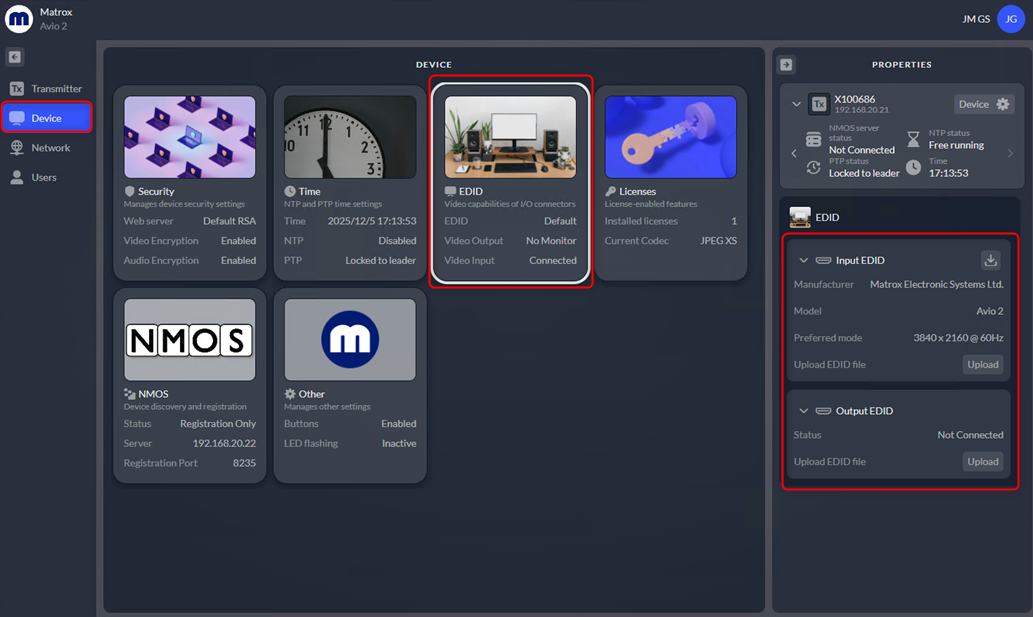Screen dimensions: 1033x617
Task: Collapse the left sidebar with the arrow icon
Action: 14,57
